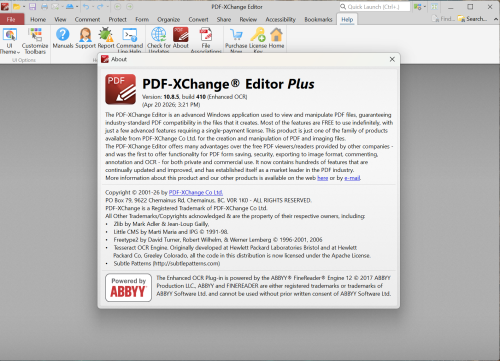Click the Home house icon

pyautogui.click(x=276, y=34)
